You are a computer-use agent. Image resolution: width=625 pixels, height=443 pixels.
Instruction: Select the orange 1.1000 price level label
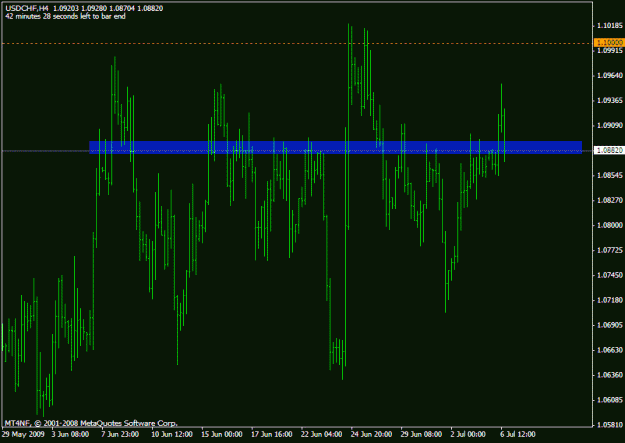(608, 42)
